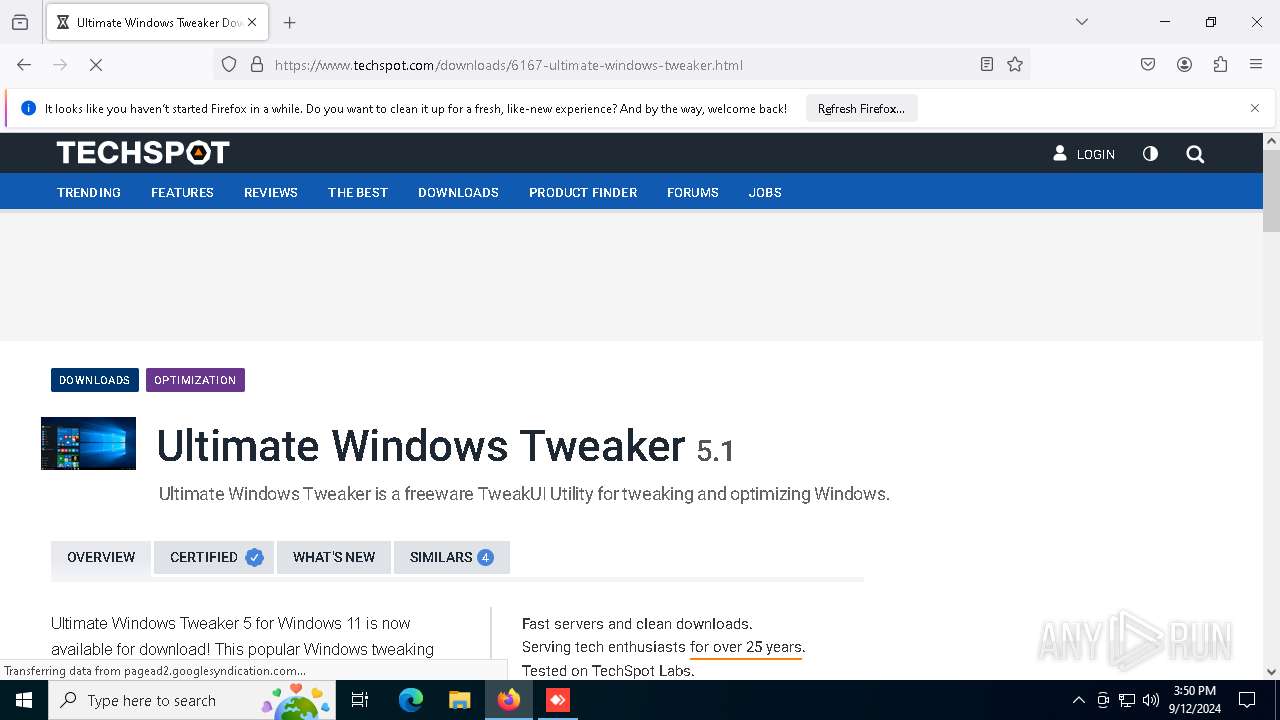
Task: Click 'for over 25 years' link
Action: coord(746,647)
